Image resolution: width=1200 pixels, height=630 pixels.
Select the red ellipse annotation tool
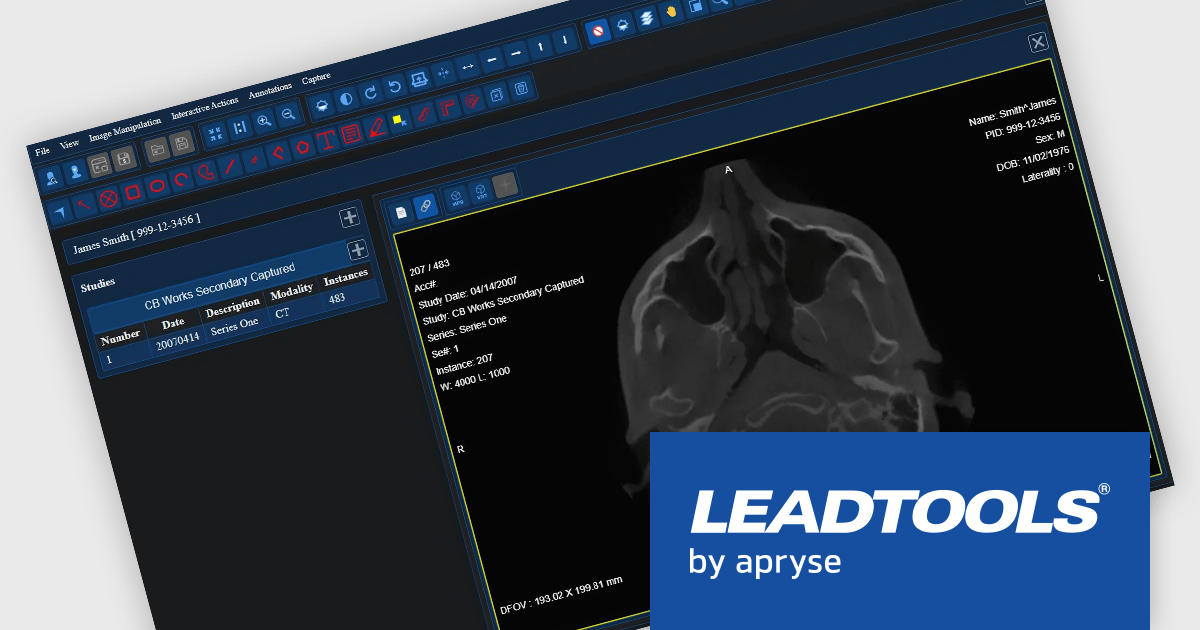[x=157, y=185]
